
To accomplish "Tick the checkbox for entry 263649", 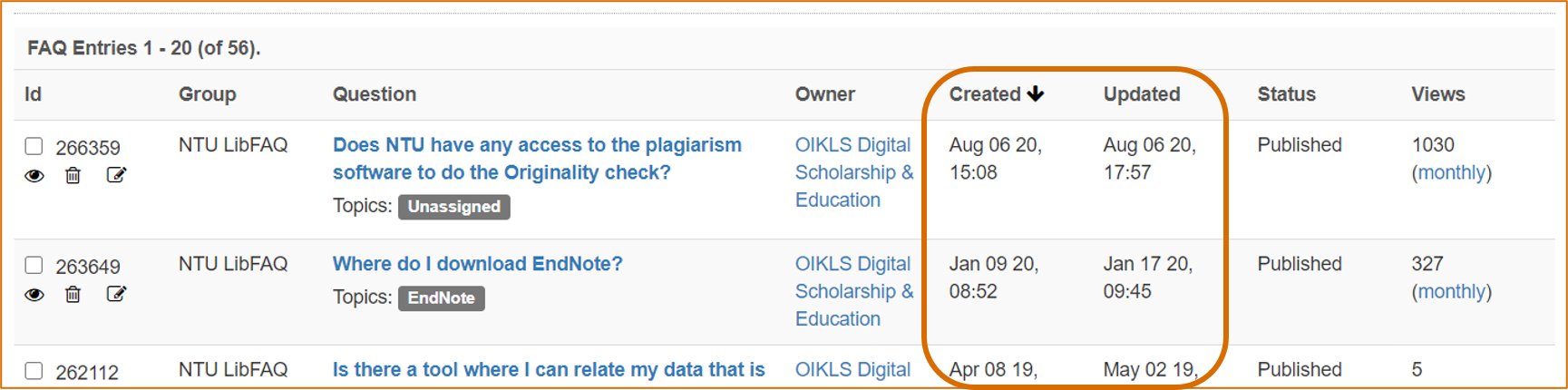I will coord(34,265).
